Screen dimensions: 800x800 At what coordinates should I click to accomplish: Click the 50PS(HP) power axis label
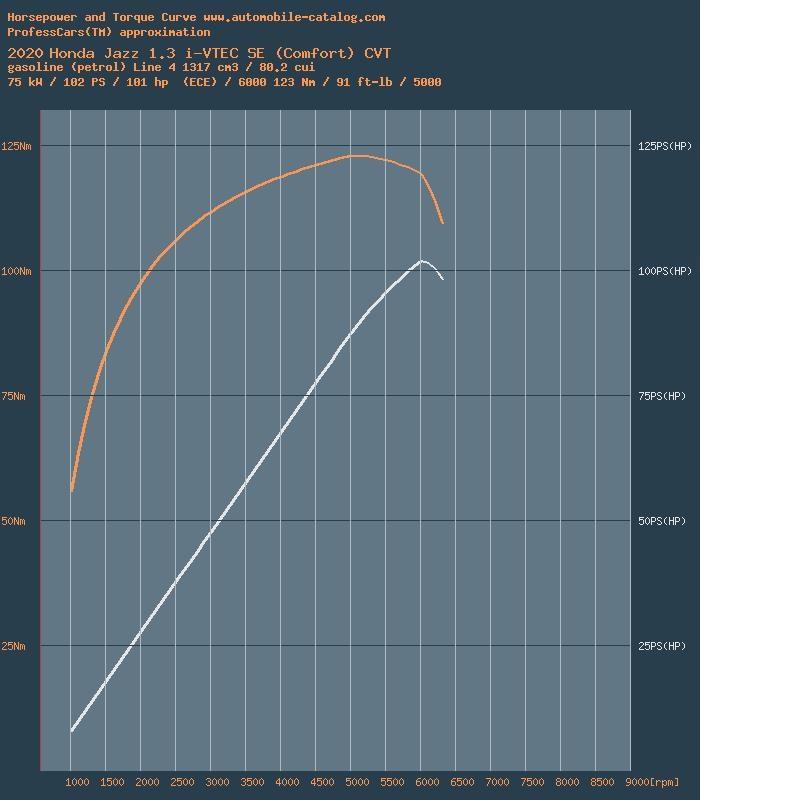point(662,521)
